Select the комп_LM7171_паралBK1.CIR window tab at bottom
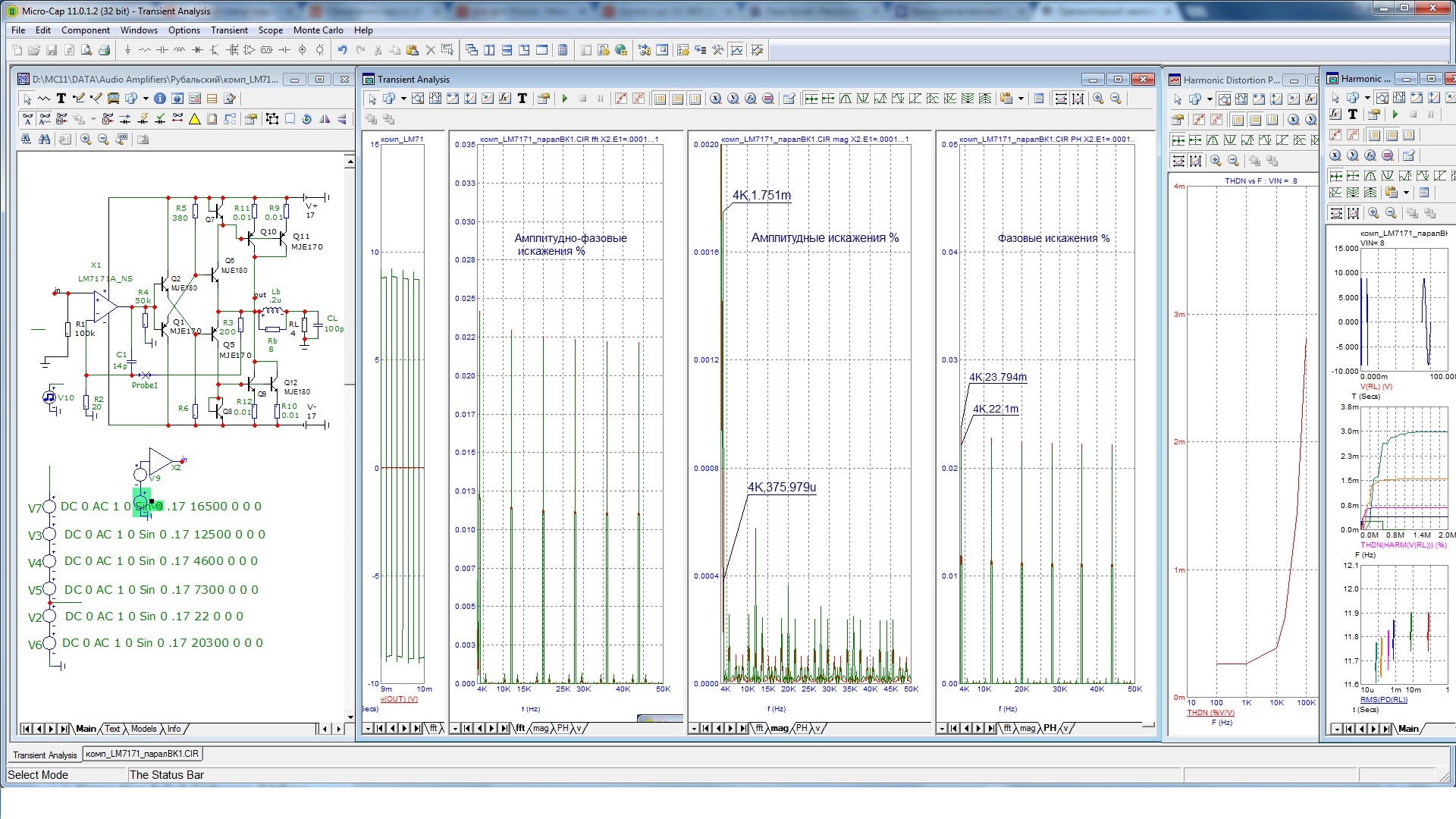Viewport: 1456px width, 819px height. click(x=142, y=754)
